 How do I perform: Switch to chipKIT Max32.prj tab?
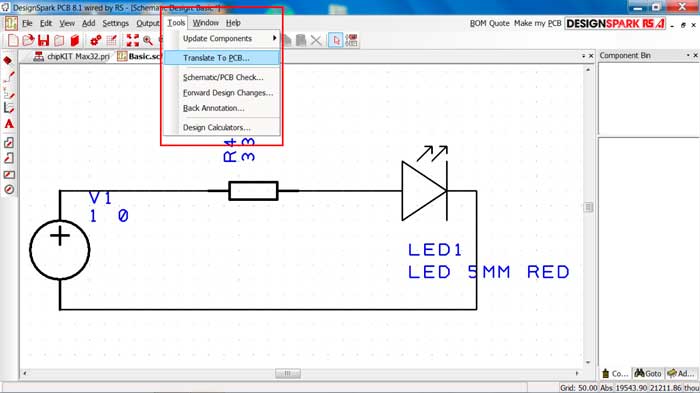click(x=71, y=57)
